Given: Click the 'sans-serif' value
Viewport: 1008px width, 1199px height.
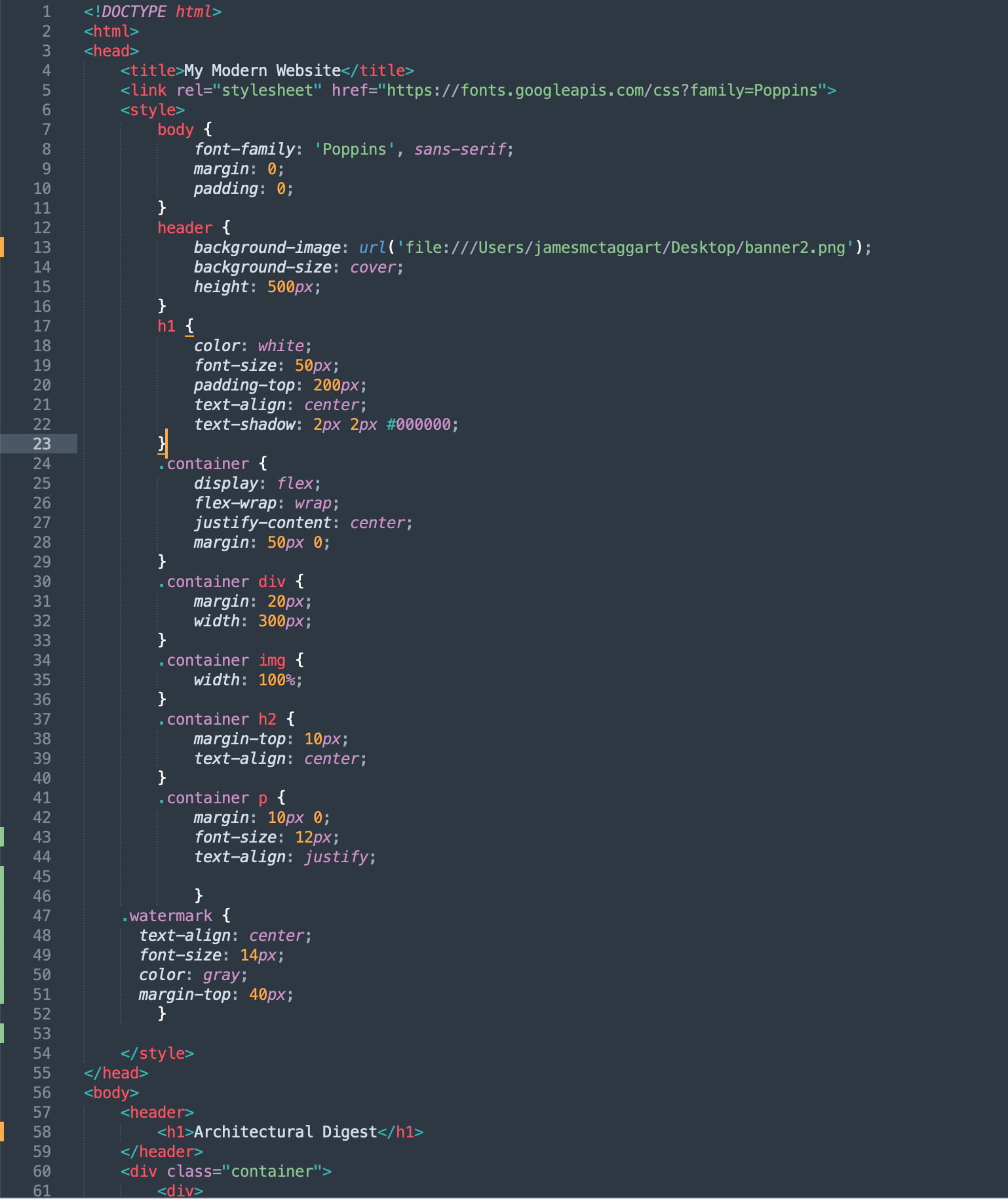Looking at the screenshot, I should 460,149.
